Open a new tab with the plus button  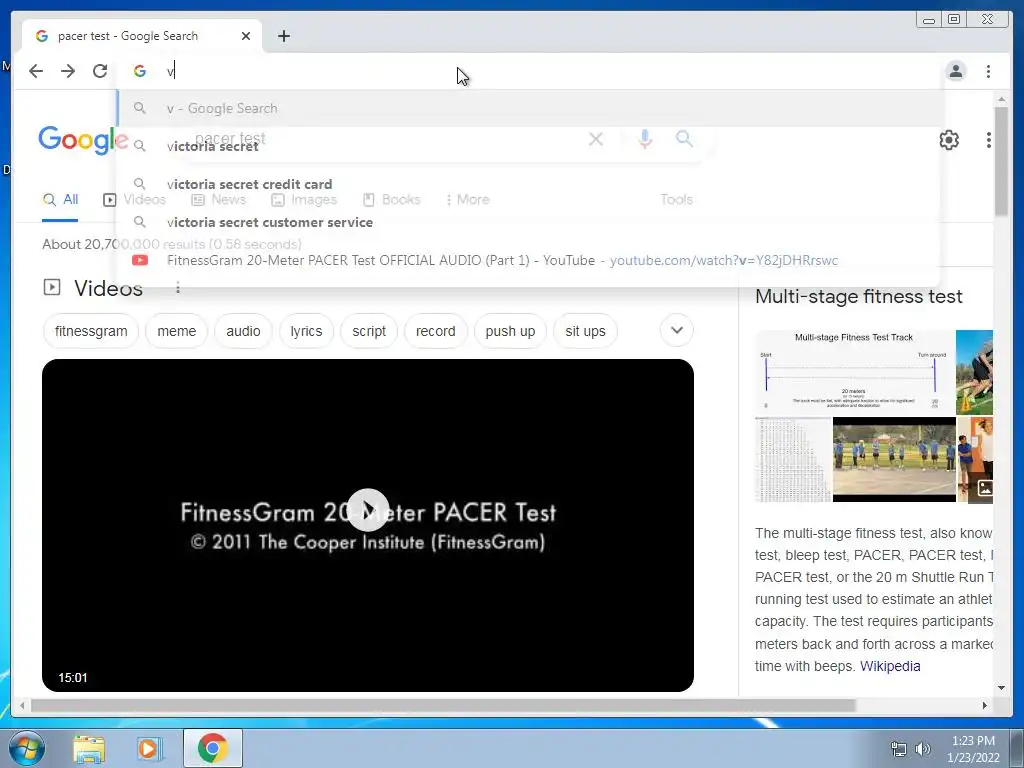(x=283, y=36)
